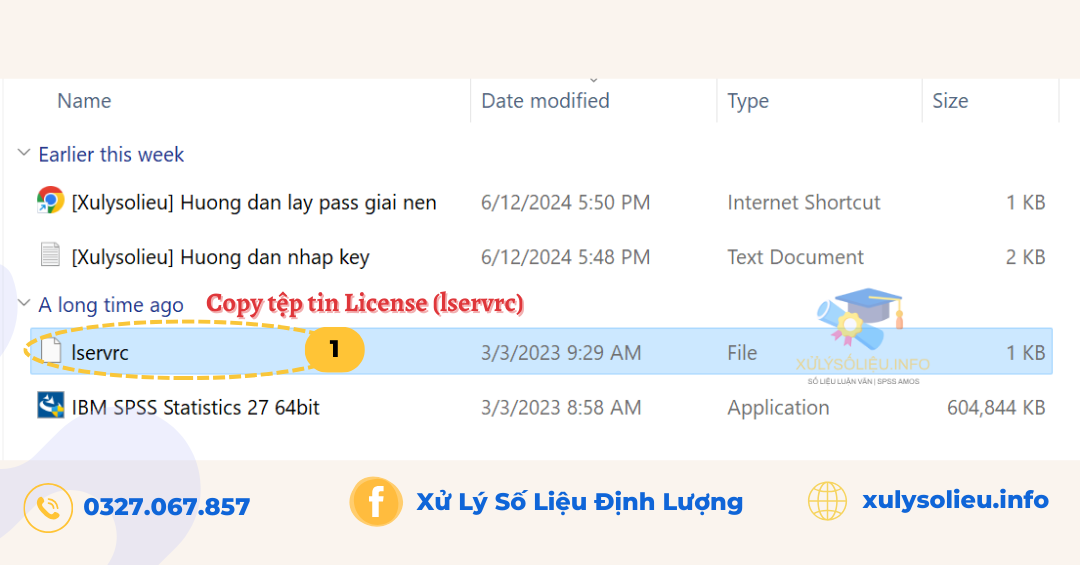
Task: Select the lservrc file name
Action: [100, 353]
